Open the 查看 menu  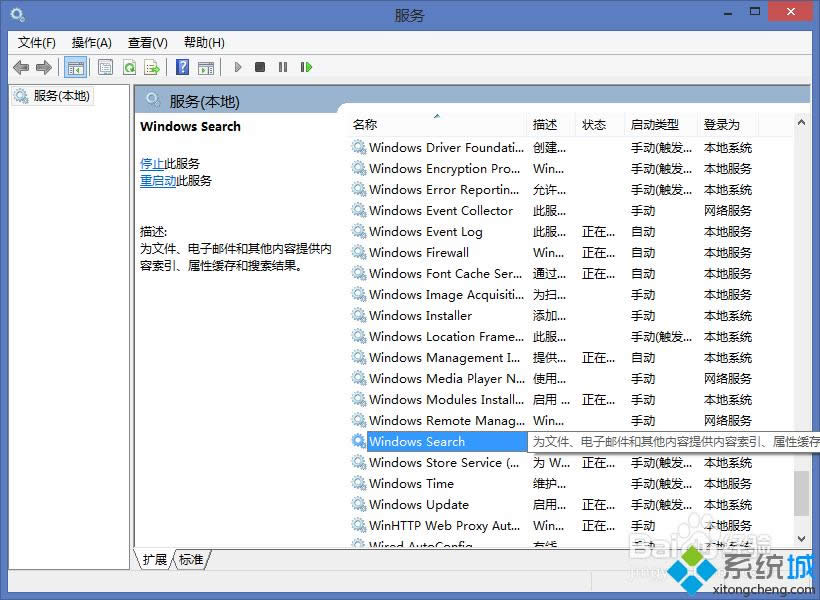coord(146,42)
